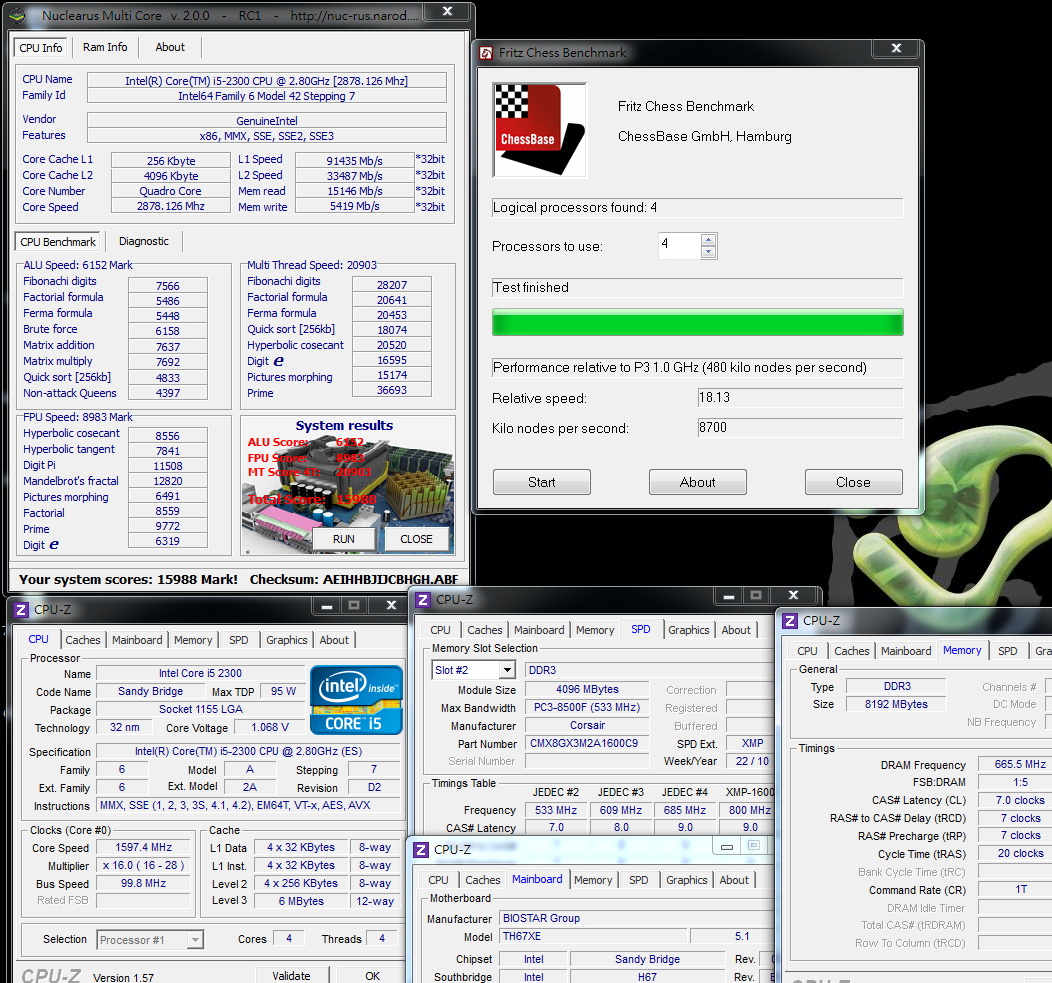
Task: Select SPD tab in CPU-Z Mainboard window
Action: click(x=639, y=880)
